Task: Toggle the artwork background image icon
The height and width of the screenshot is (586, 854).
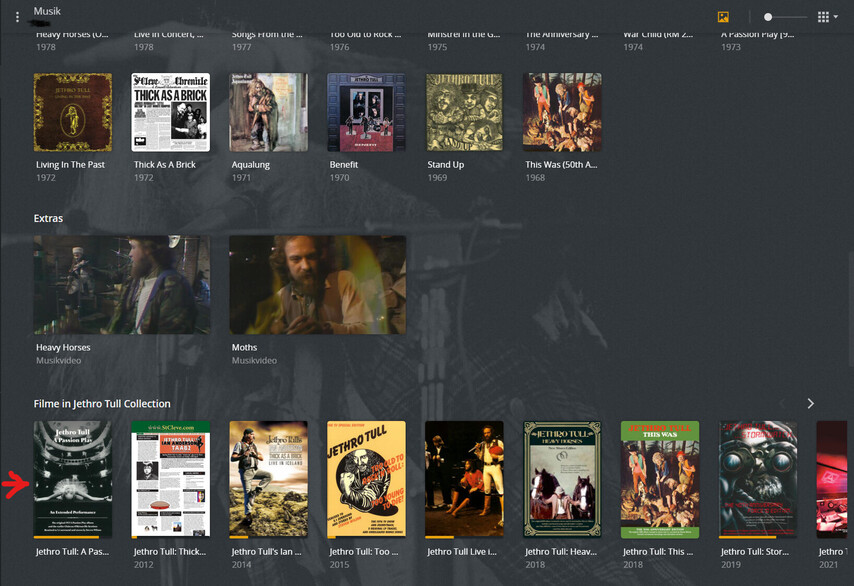Action: tap(723, 17)
